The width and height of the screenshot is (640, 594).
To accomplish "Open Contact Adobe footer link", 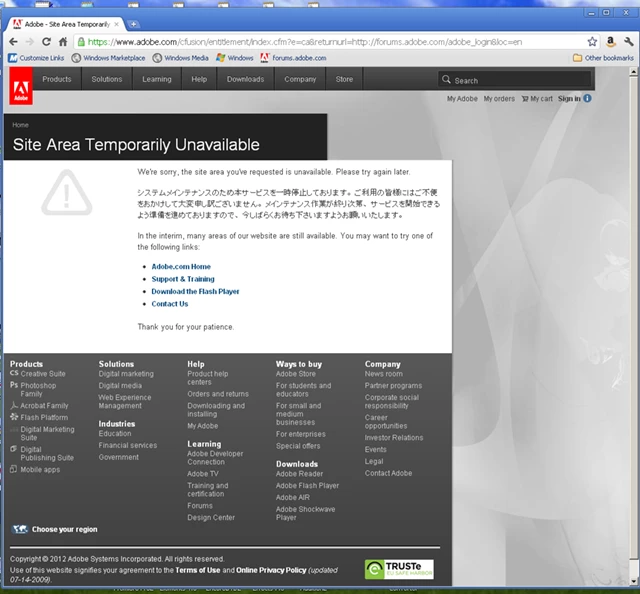I will [388, 473].
